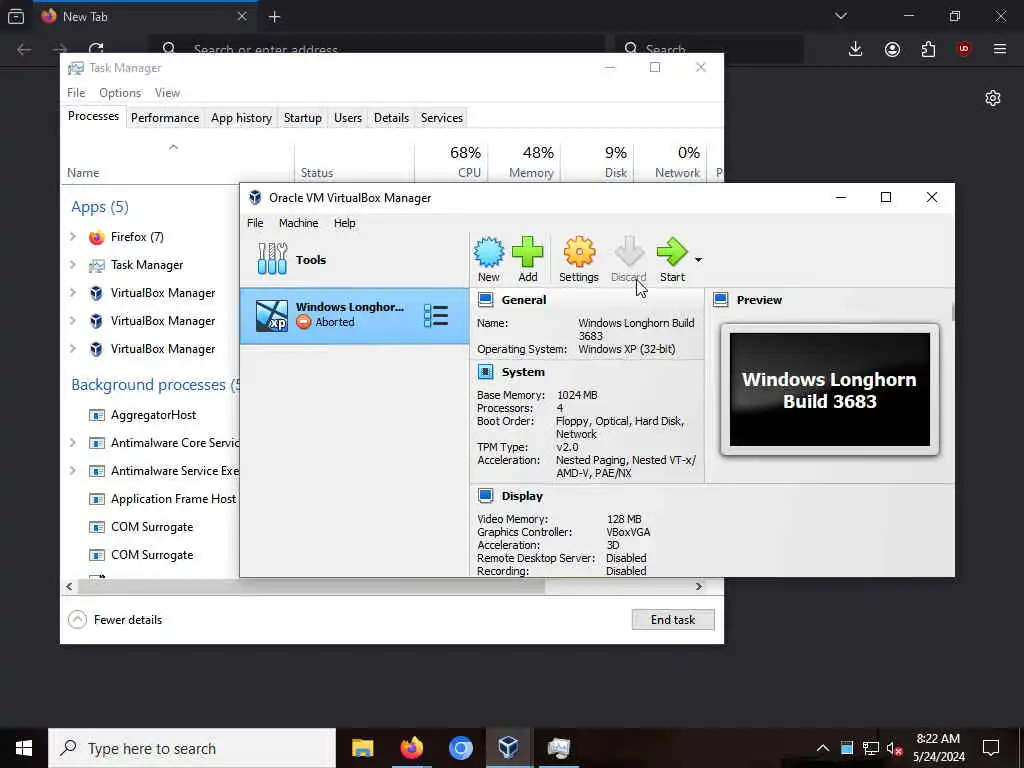Click the Windows Longhorn preview thumbnail
Screen dimensions: 1024x768
pyautogui.click(x=829, y=389)
